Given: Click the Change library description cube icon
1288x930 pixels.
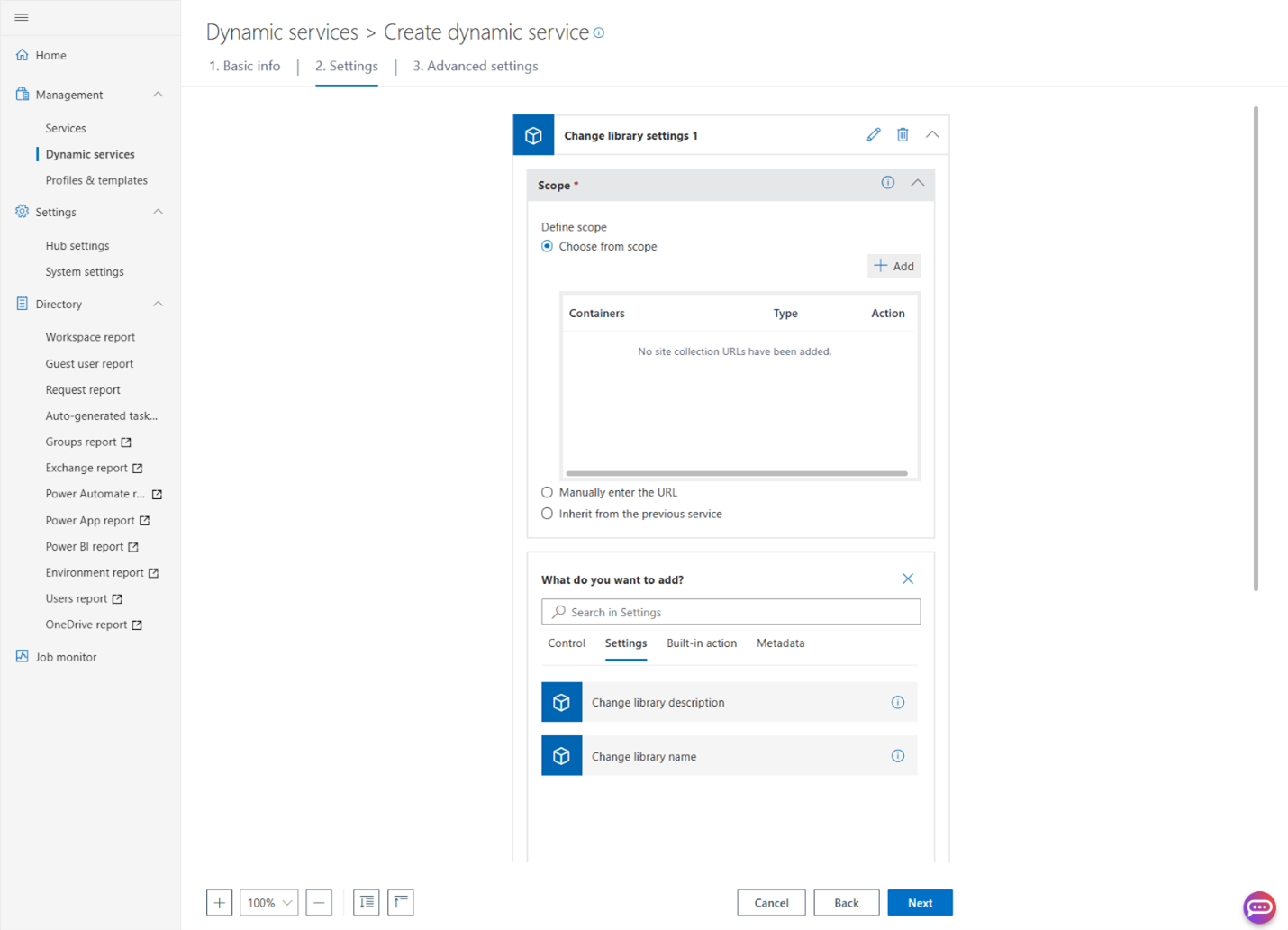Looking at the screenshot, I should click(561, 702).
